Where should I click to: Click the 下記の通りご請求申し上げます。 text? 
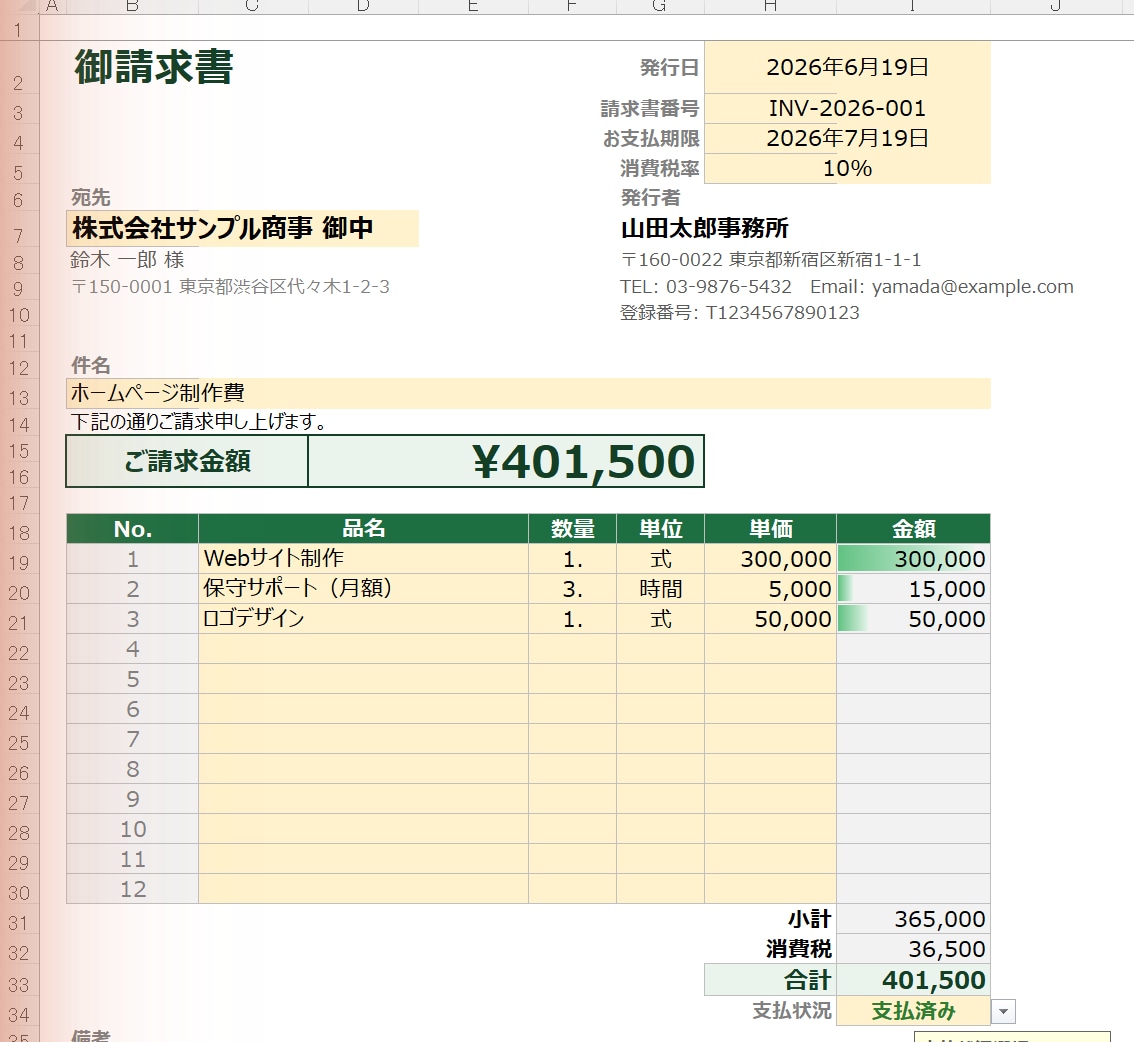pyautogui.click(x=198, y=421)
